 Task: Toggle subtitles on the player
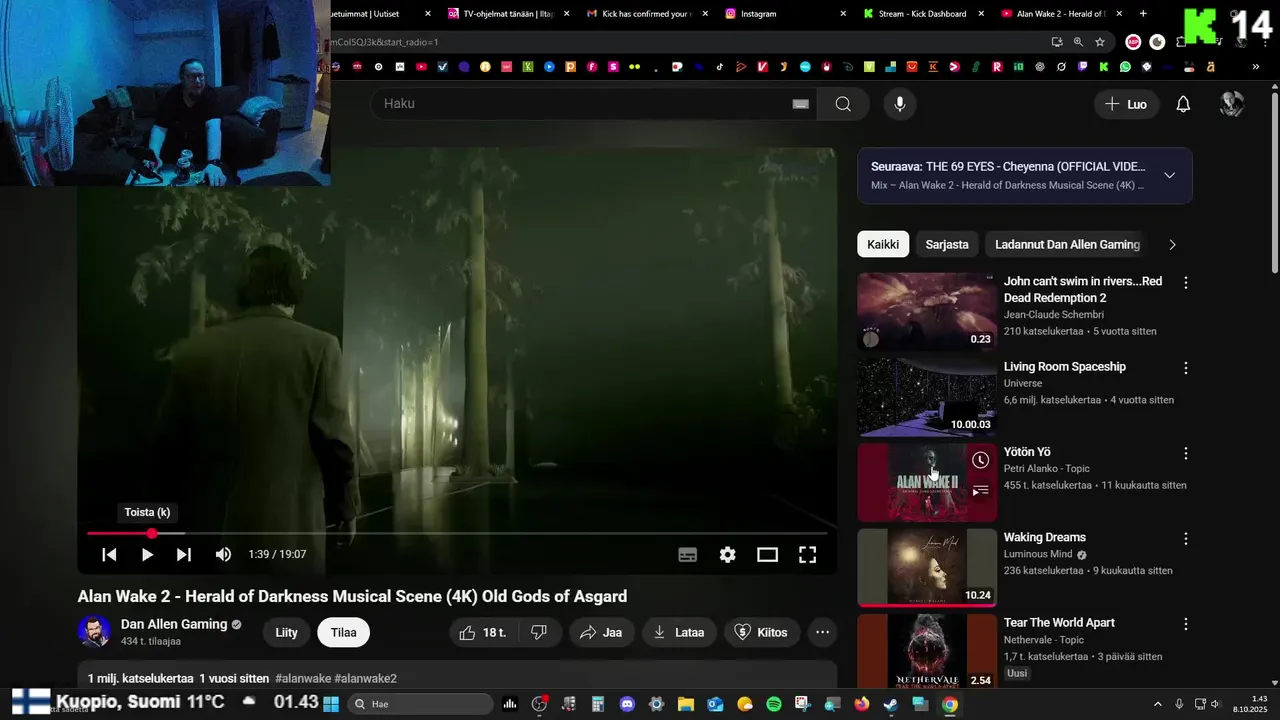click(x=687, y=554)
